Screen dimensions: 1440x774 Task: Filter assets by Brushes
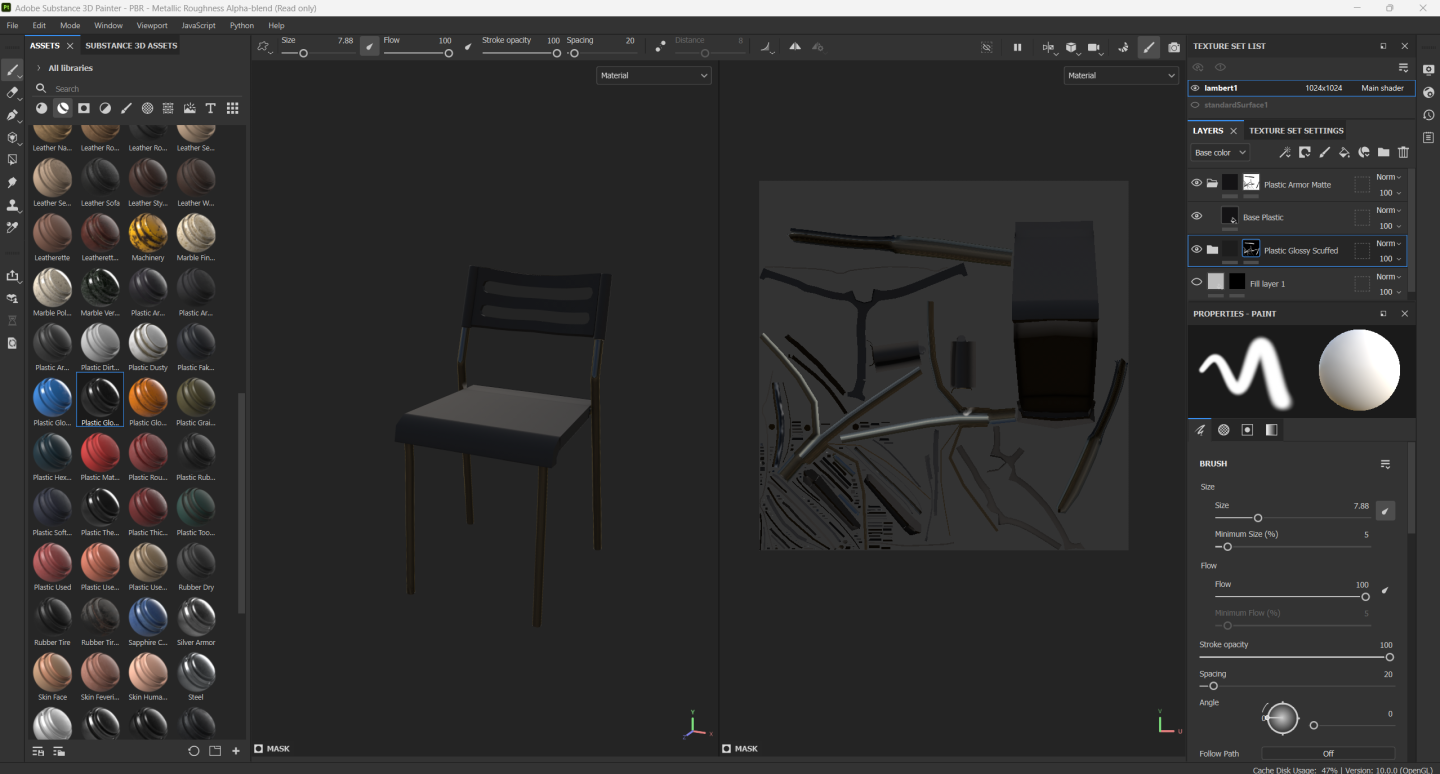(126, 108)
